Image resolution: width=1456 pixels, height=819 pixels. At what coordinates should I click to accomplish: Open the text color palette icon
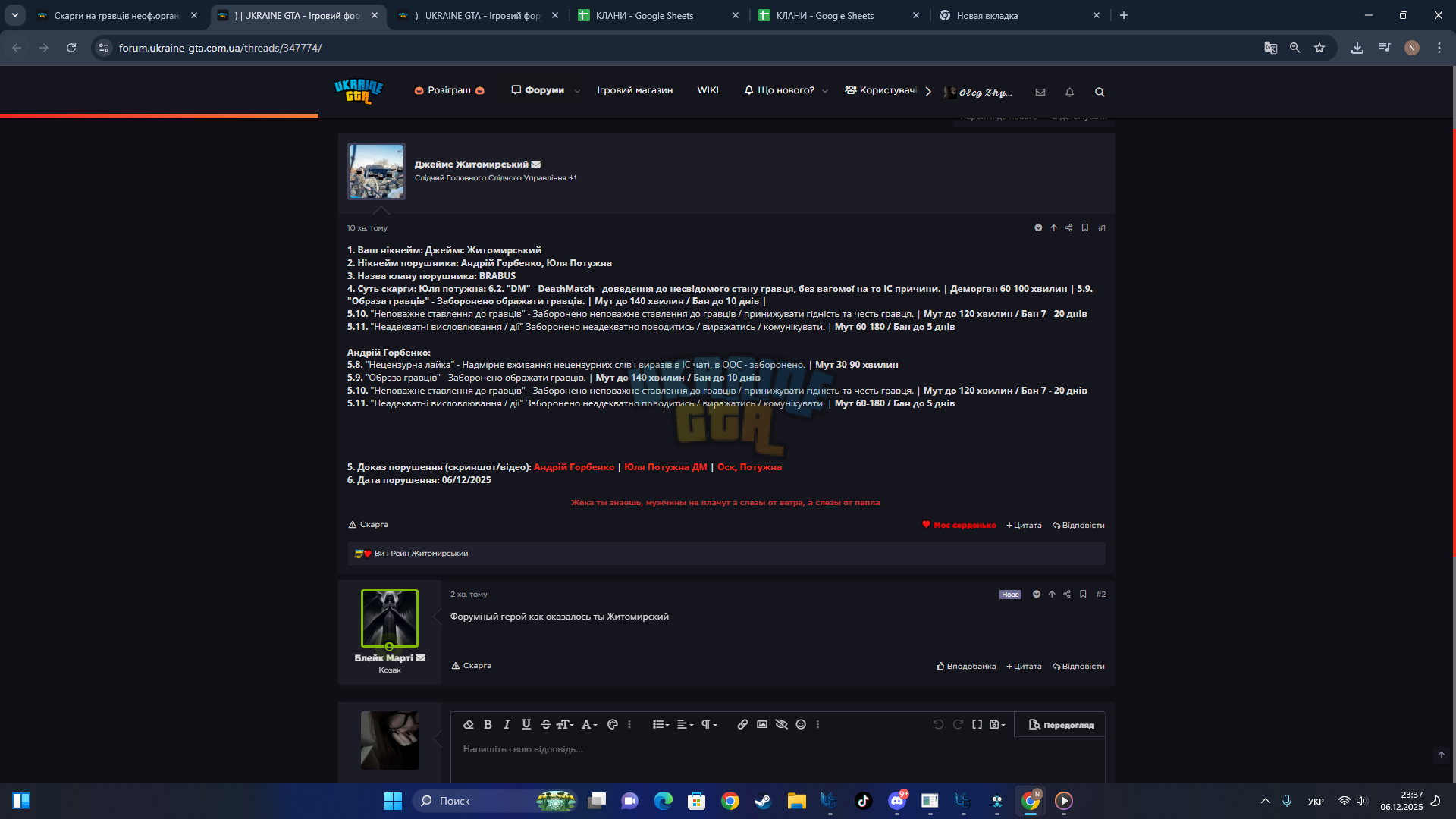[613, 724]
